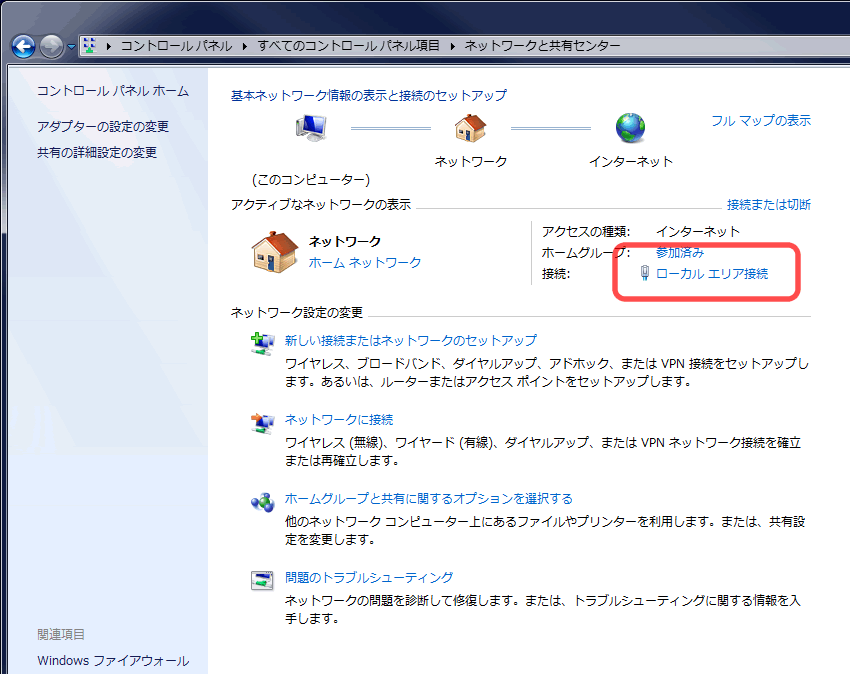850x674 pixels.
Task: Open the recent pages dropdown arrow
Action: 71,47
